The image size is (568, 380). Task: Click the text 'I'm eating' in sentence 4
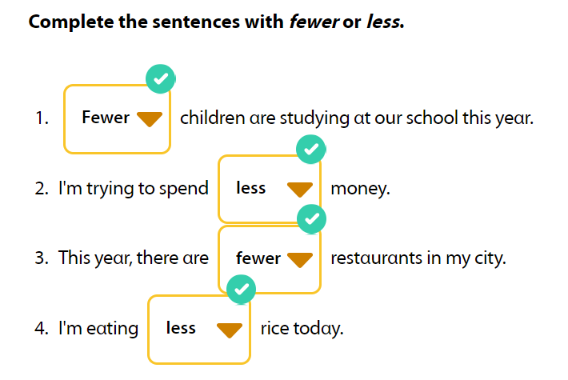click(x=98, y=328)
